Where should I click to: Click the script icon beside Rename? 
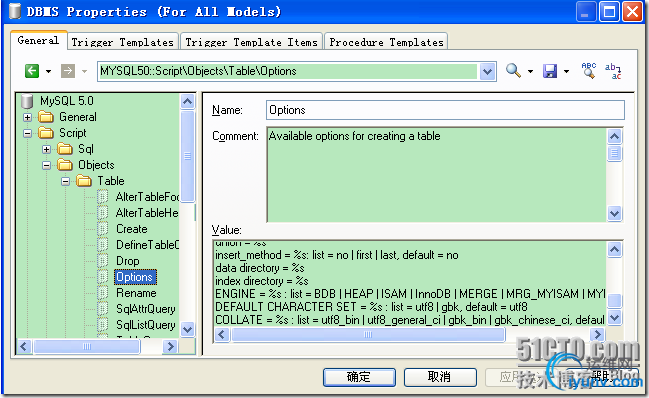[x=103, y=293]
